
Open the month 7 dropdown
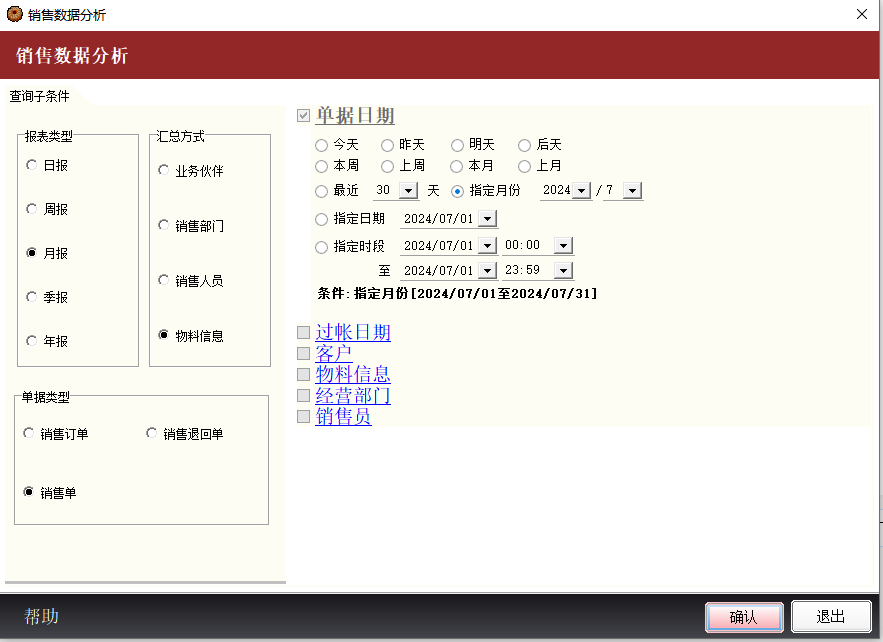coord(632,190)
